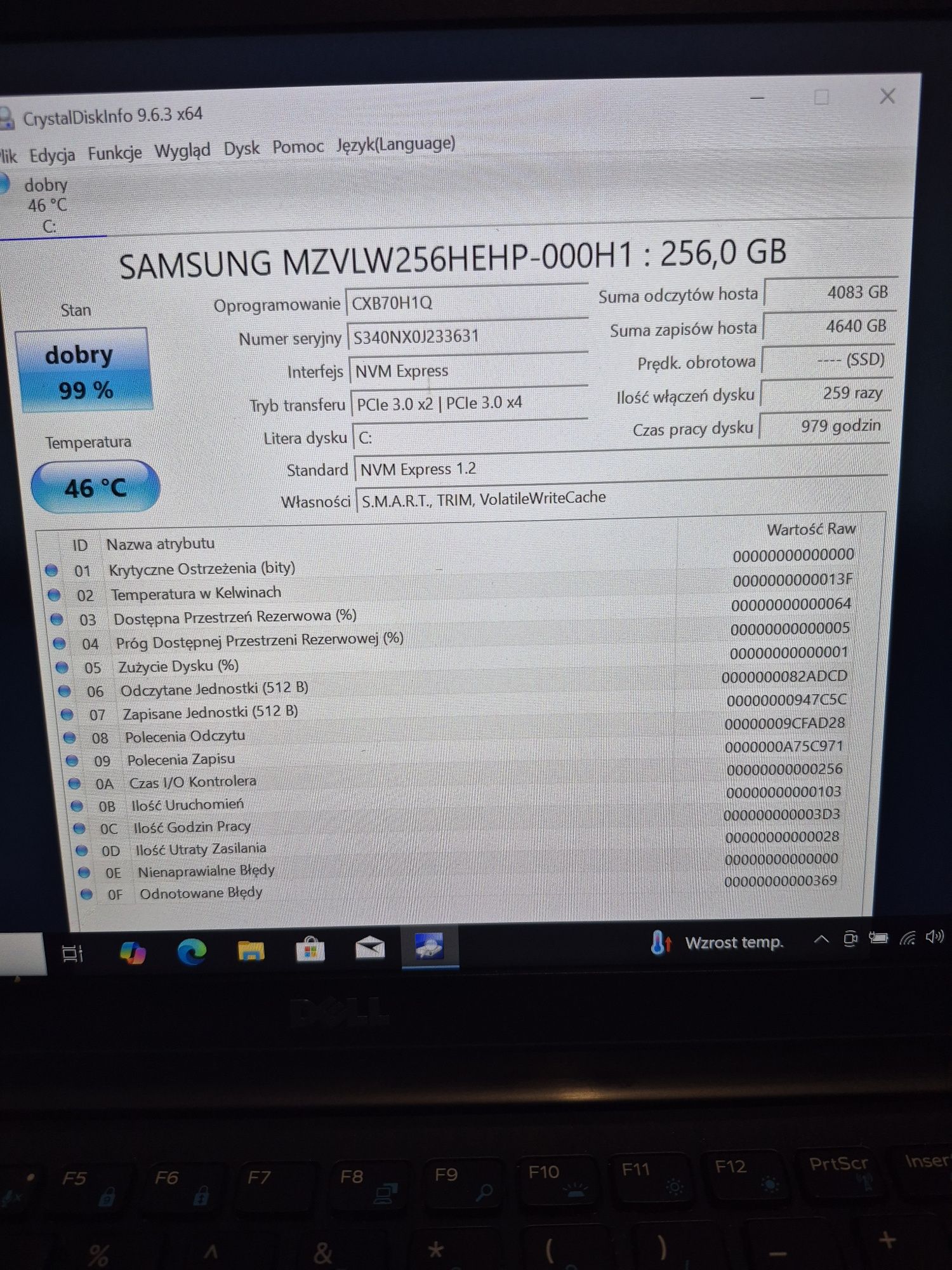This screenshot has width=952, height=1270.
Task: Select the Czas I/O Kontrolera row
Action: [456, 776]
